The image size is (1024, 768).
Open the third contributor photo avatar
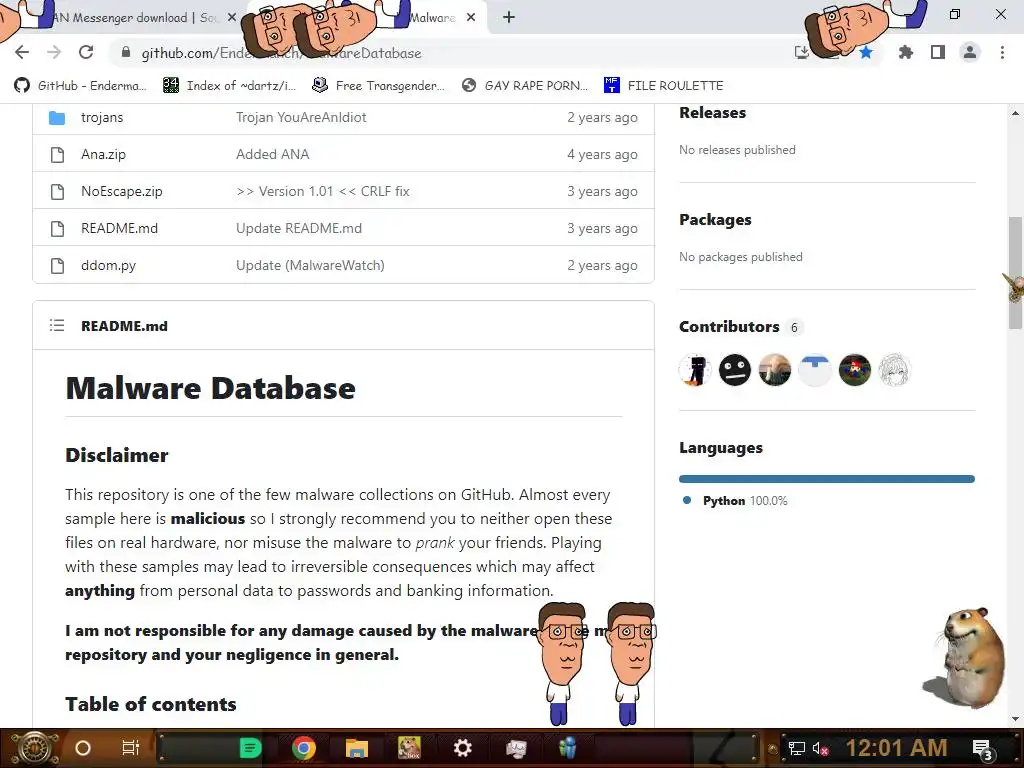(x=775, y=370)
